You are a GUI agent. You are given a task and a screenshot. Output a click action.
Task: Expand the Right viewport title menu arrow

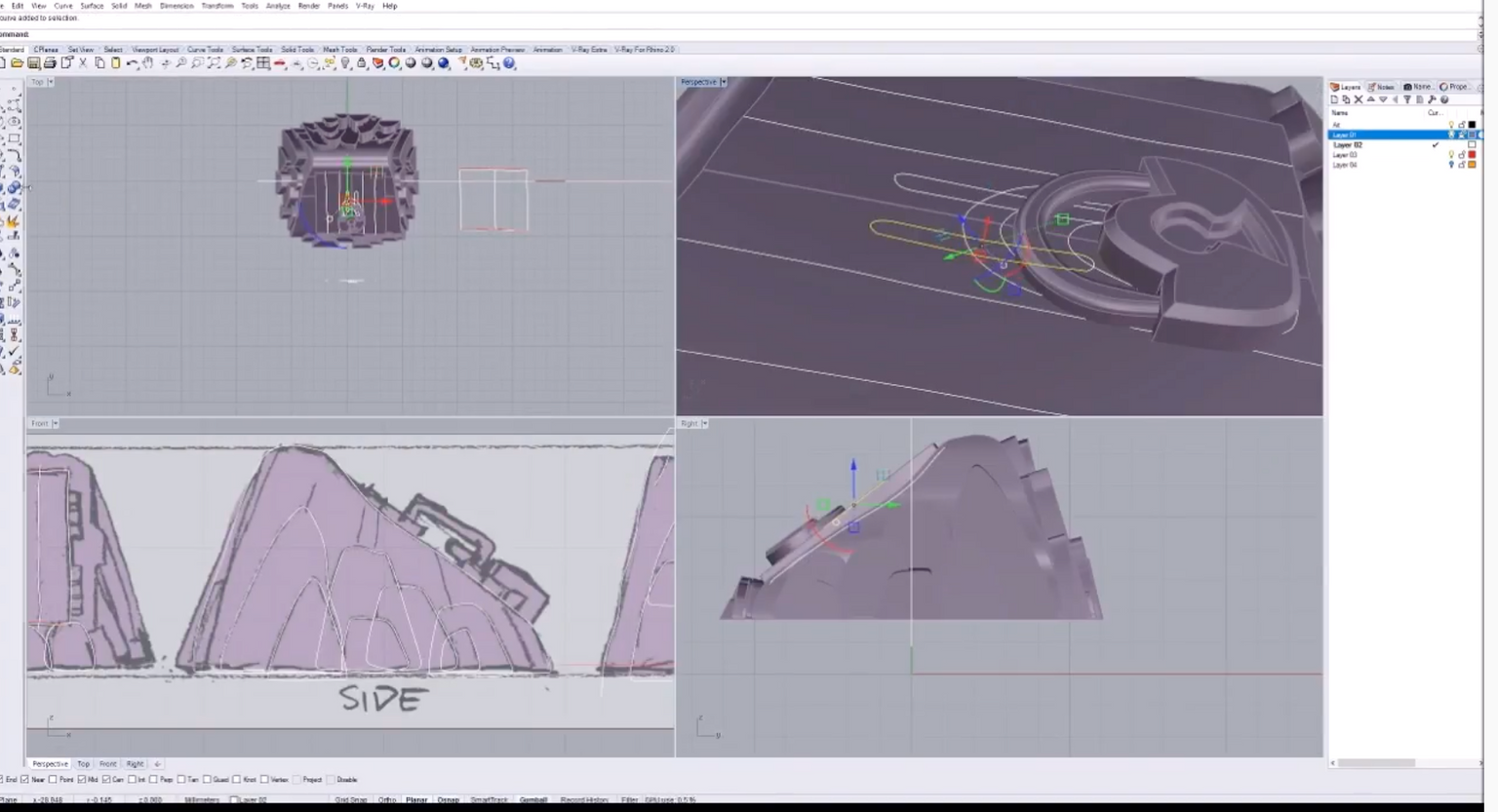pyautogui.click(x=704, y=423)
